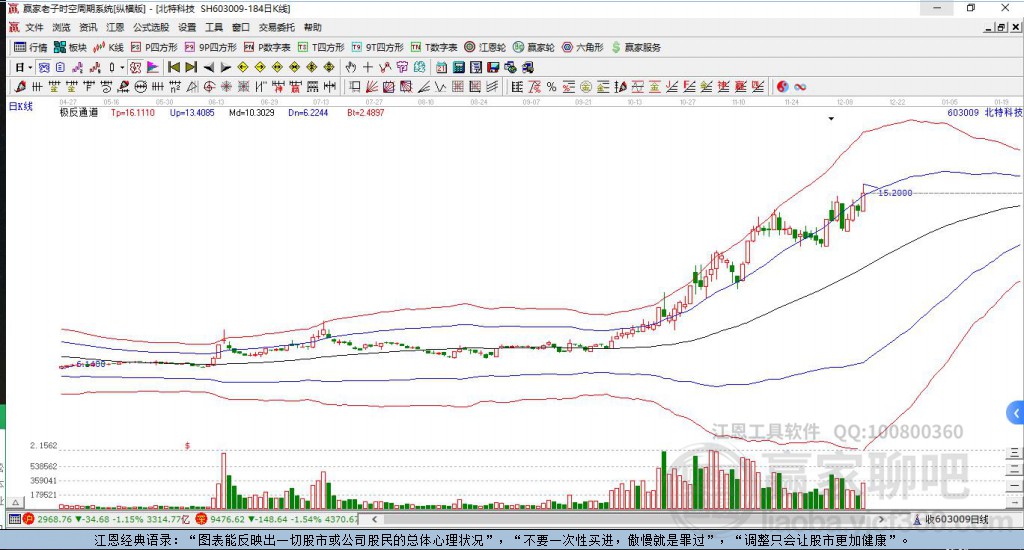The image size is (1024, 550).
Task: Collapse volume panel with up triangle button
Action: click(16, 503)
